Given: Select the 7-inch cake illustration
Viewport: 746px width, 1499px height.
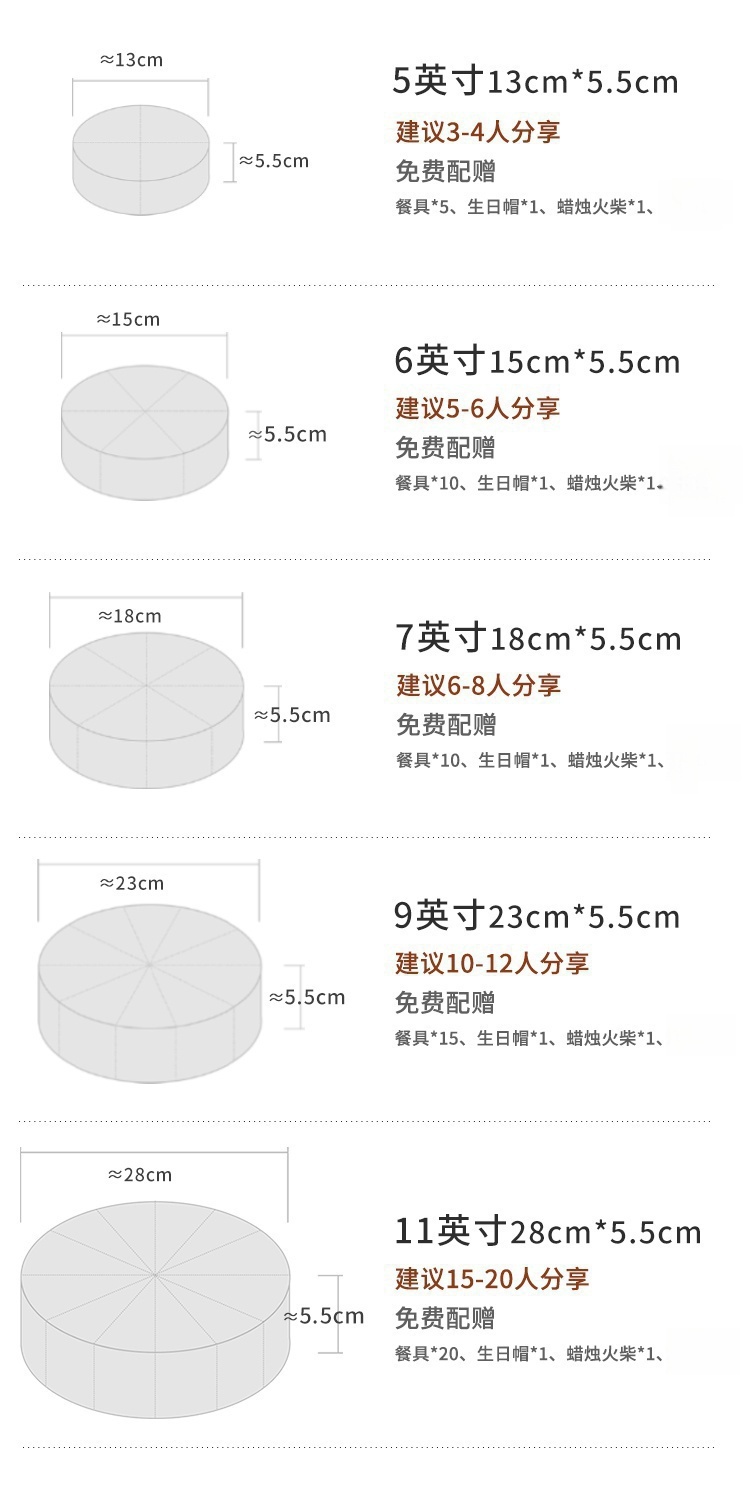Looking at the screenshot, I should 146,709.
